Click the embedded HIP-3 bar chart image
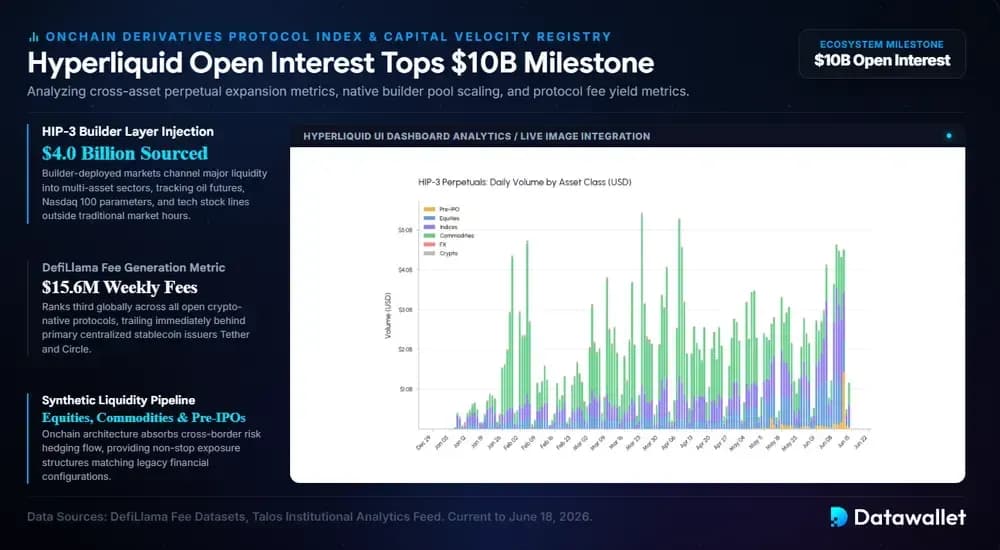 (628, 315)
